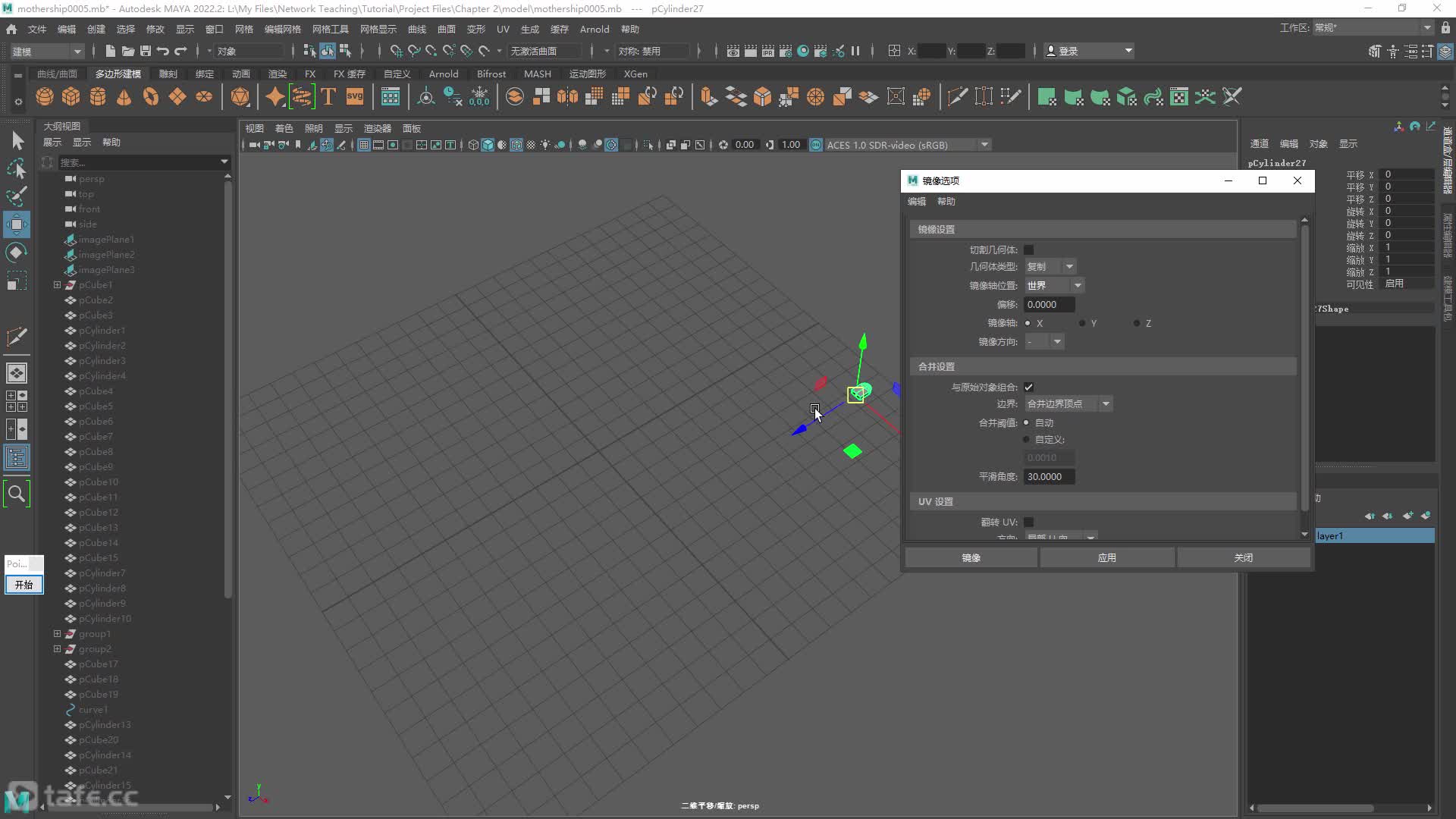Select the arrow Select tool
The height and width of the screenshot is (819, 1456).
pyautogui.click(x=17, y=140)
